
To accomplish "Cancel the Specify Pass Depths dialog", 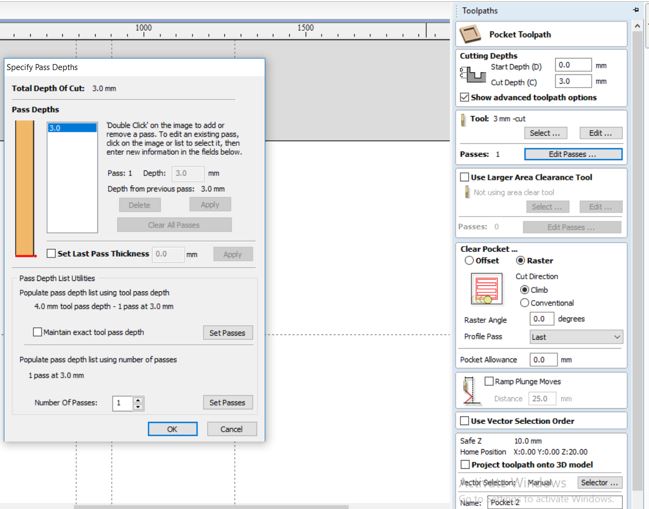I will [231, 429].
